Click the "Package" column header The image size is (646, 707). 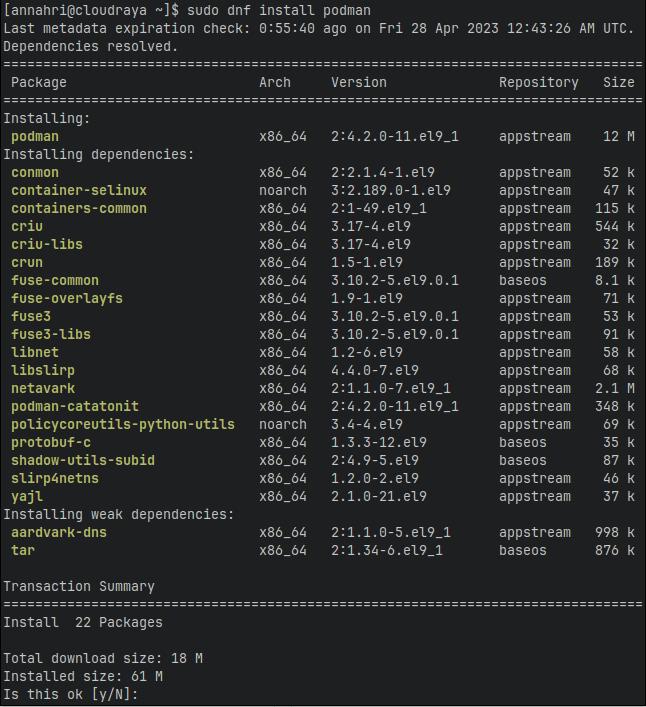click(x=39, y=82)
